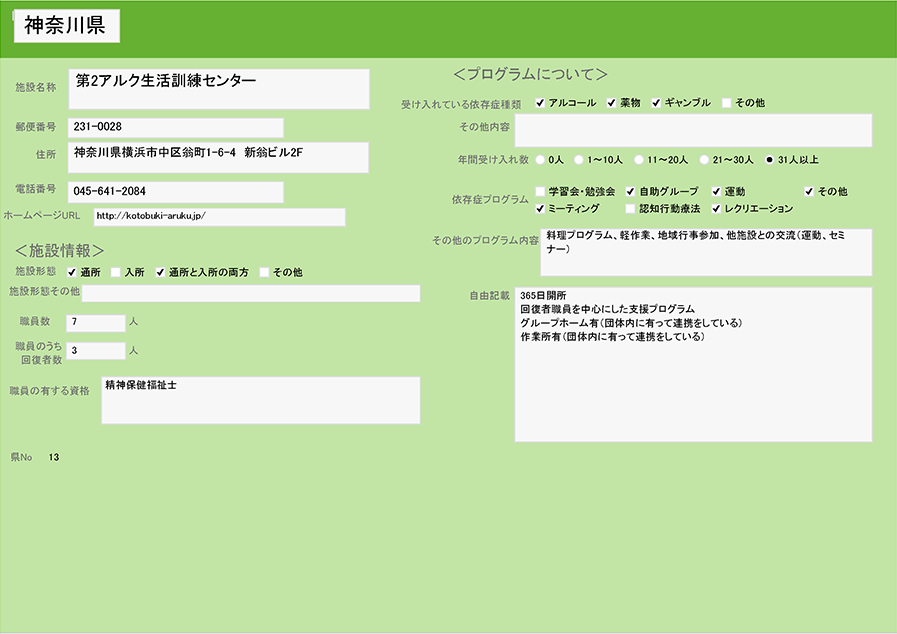The height and width of the screenshot is (634, 897).
Task: Click the ホームページURL field
Action: [219, 217]
